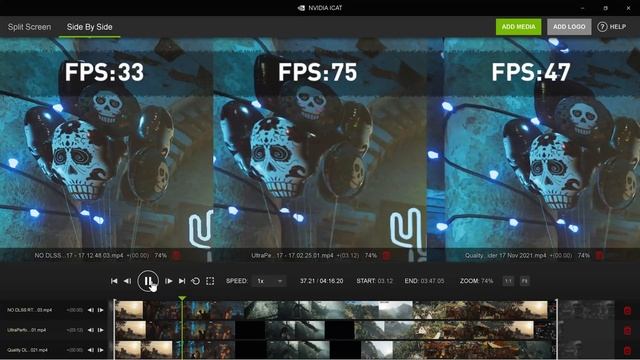Nudge Quality DL track offset backward

tap(91, 350)
